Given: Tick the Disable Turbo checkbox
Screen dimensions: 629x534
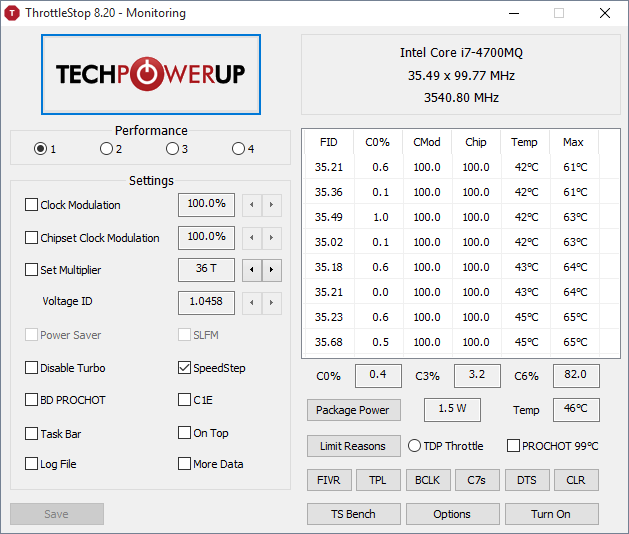Looking at the screenshot, I should click(x=31, y=368).
